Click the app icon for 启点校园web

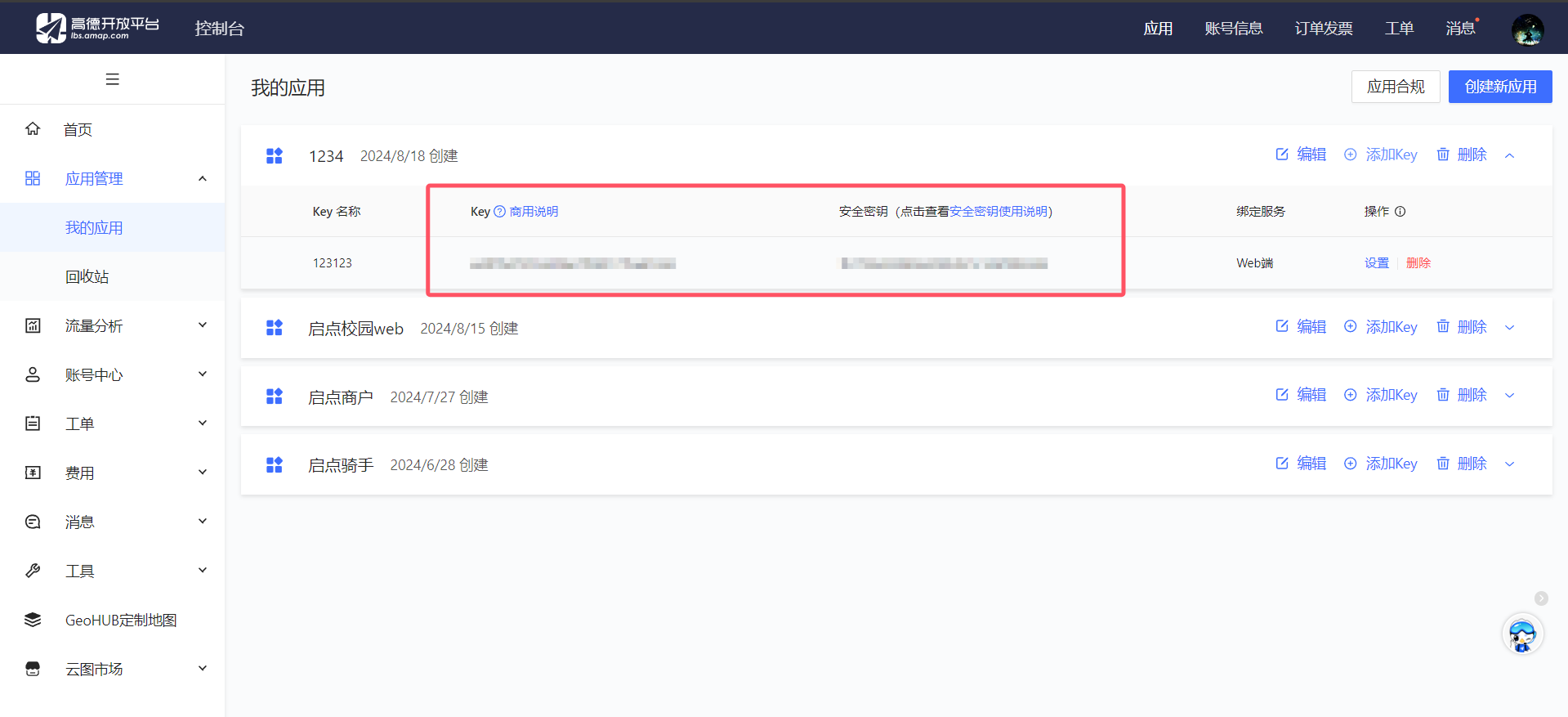coord(275,328)
